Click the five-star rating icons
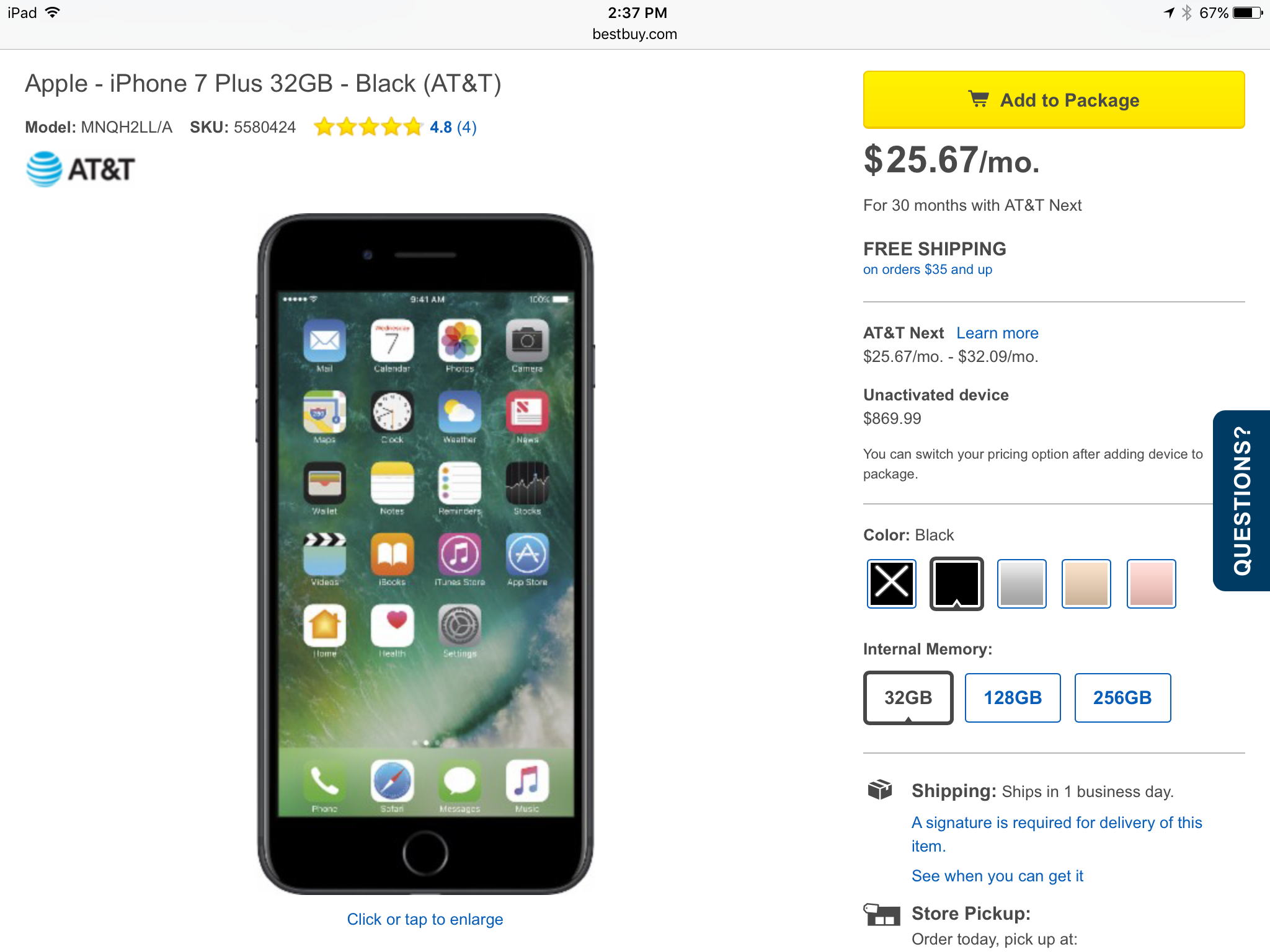 click(368, 127)
